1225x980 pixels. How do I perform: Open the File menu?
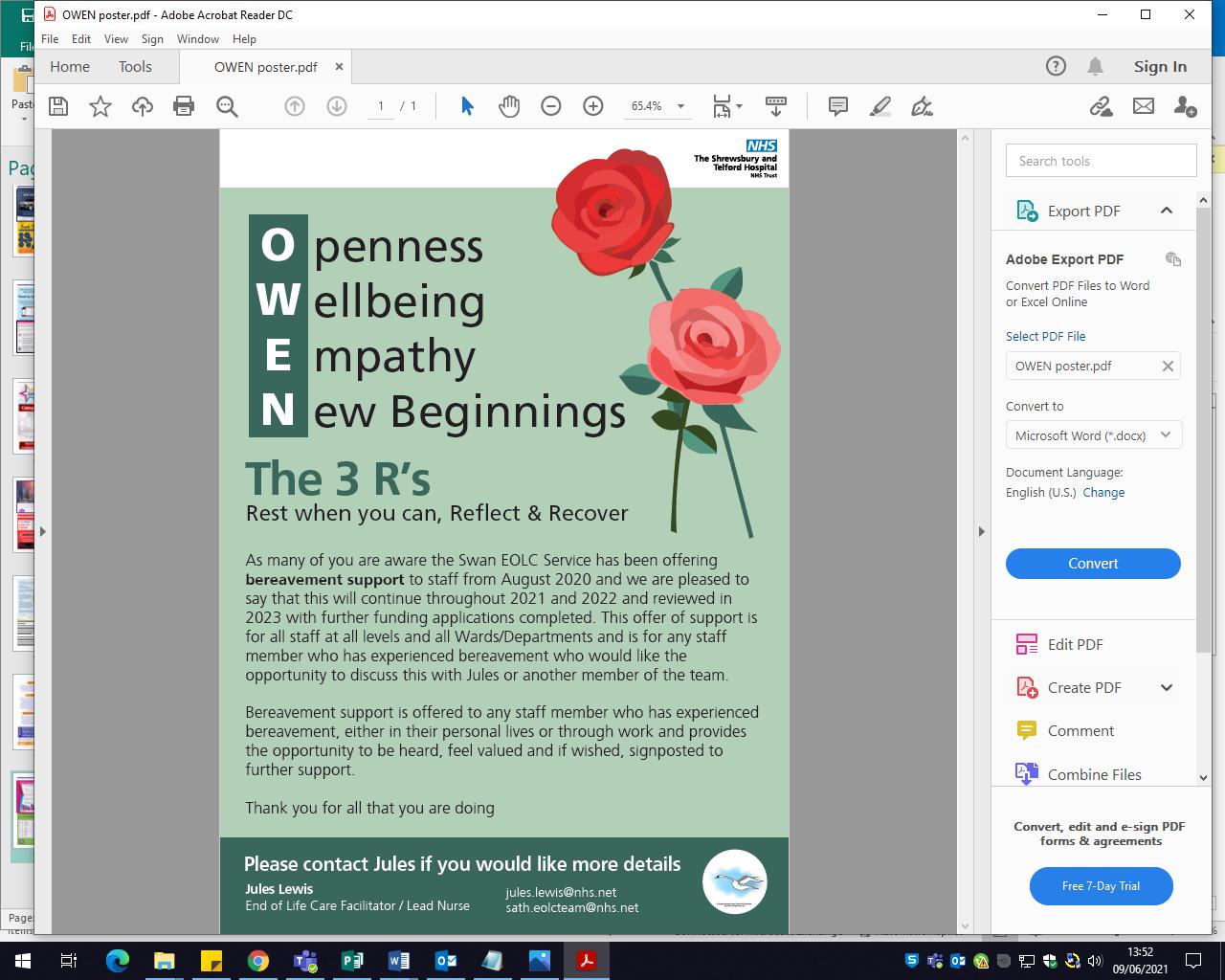tap(50, 39)
